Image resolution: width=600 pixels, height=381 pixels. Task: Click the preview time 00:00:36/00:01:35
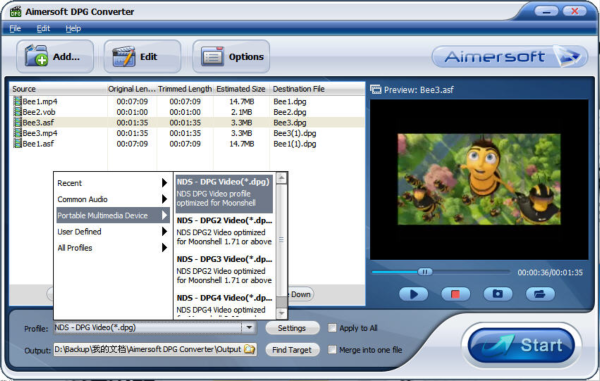click(x=550, y=272)
